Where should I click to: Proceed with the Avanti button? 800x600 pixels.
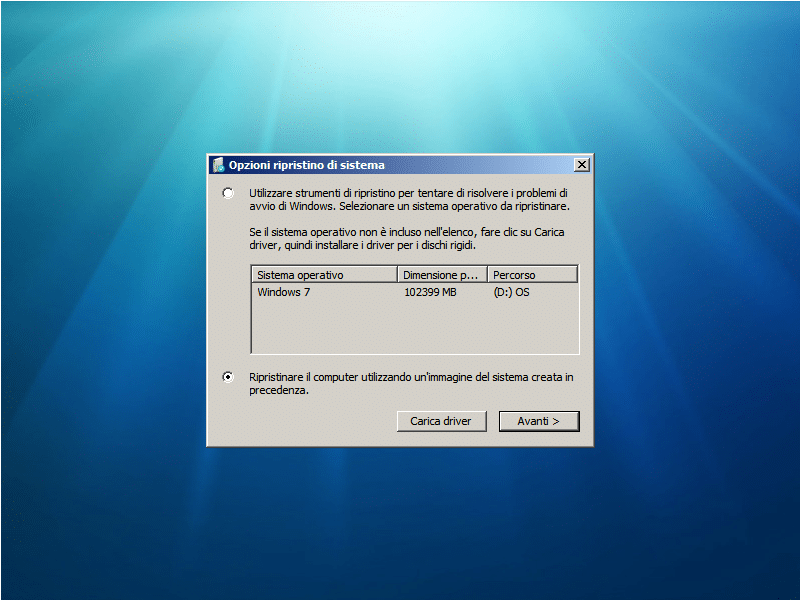(x=539, y=421)
